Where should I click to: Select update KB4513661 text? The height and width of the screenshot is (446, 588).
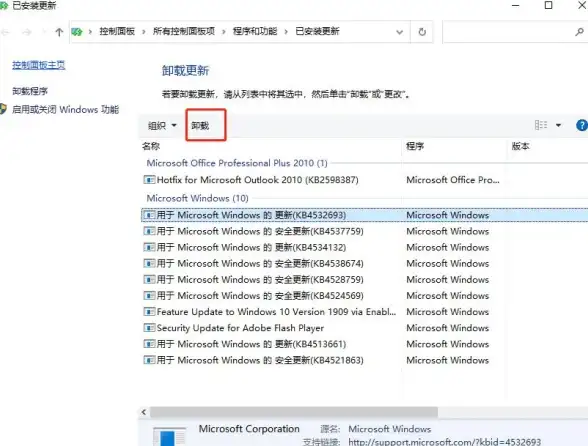coord(251,344)
